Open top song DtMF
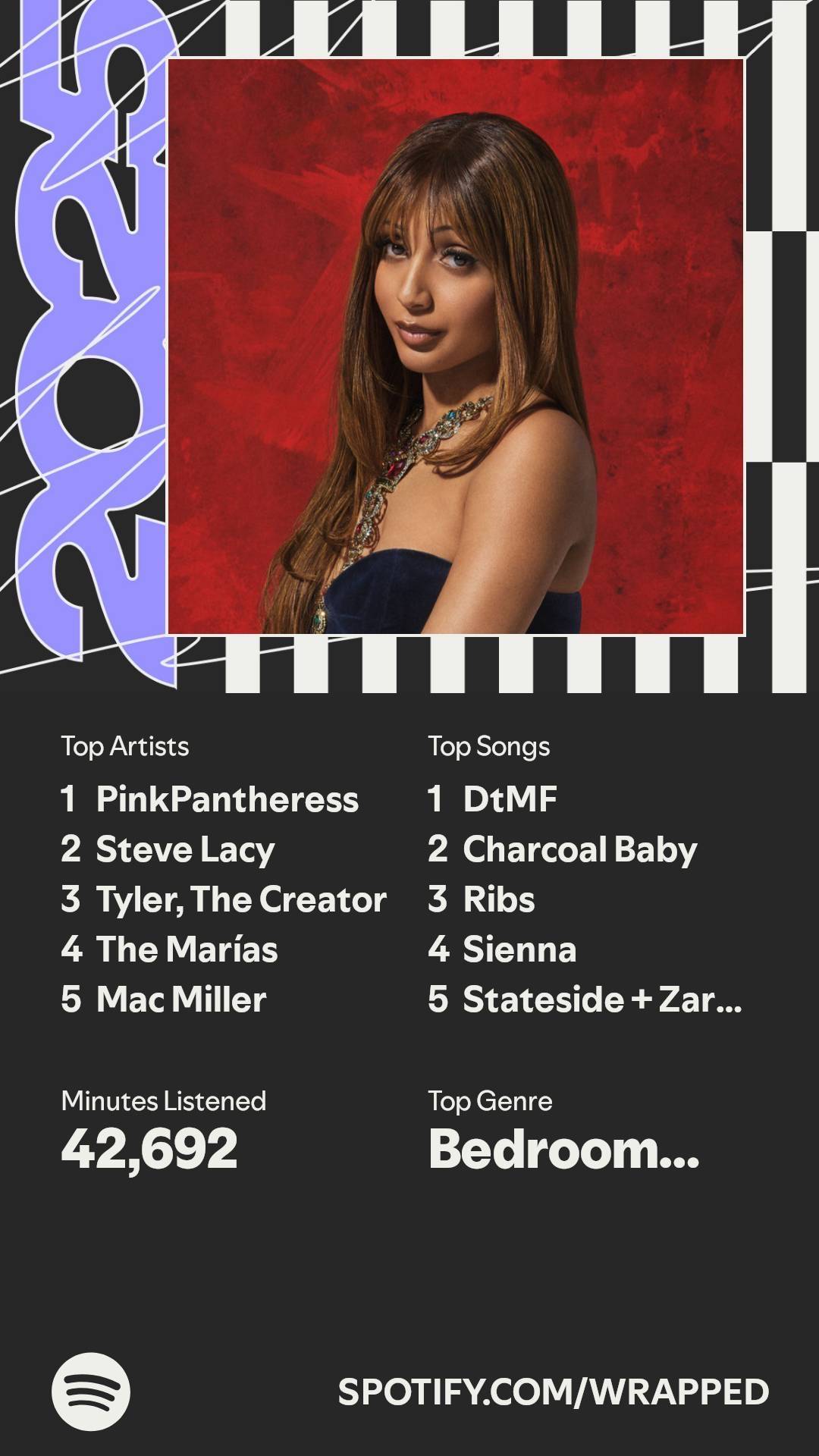This screenshot has height=1456, width=819. (x=510, y=799)
